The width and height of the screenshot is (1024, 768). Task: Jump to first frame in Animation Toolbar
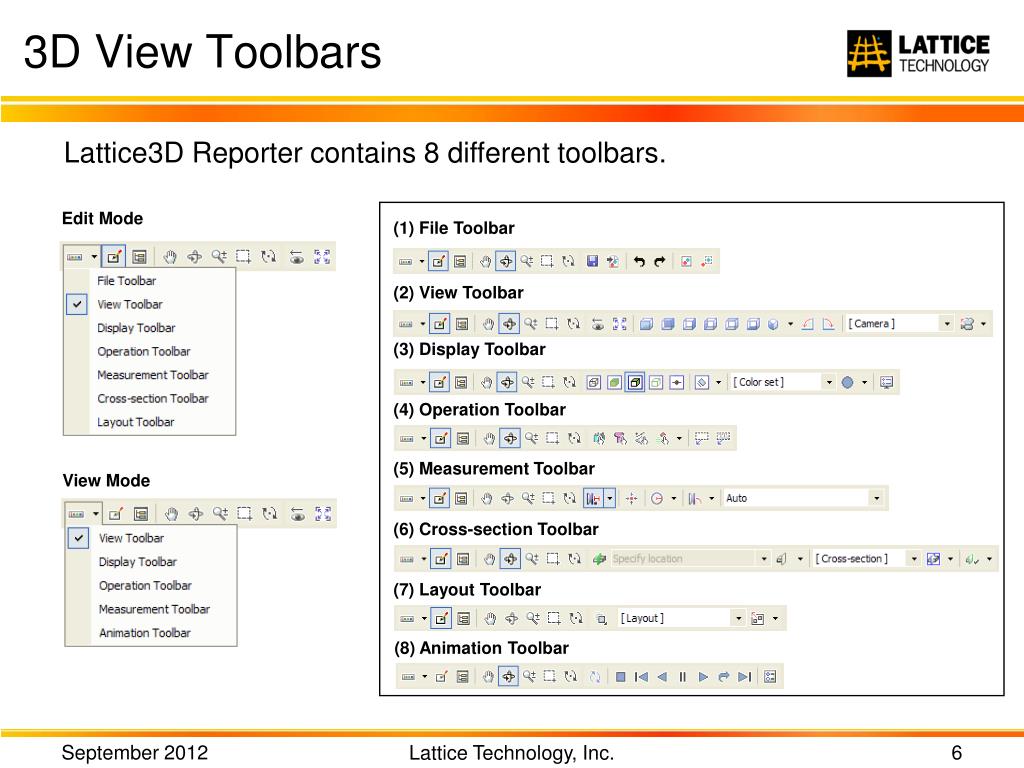tap(641, 677)
